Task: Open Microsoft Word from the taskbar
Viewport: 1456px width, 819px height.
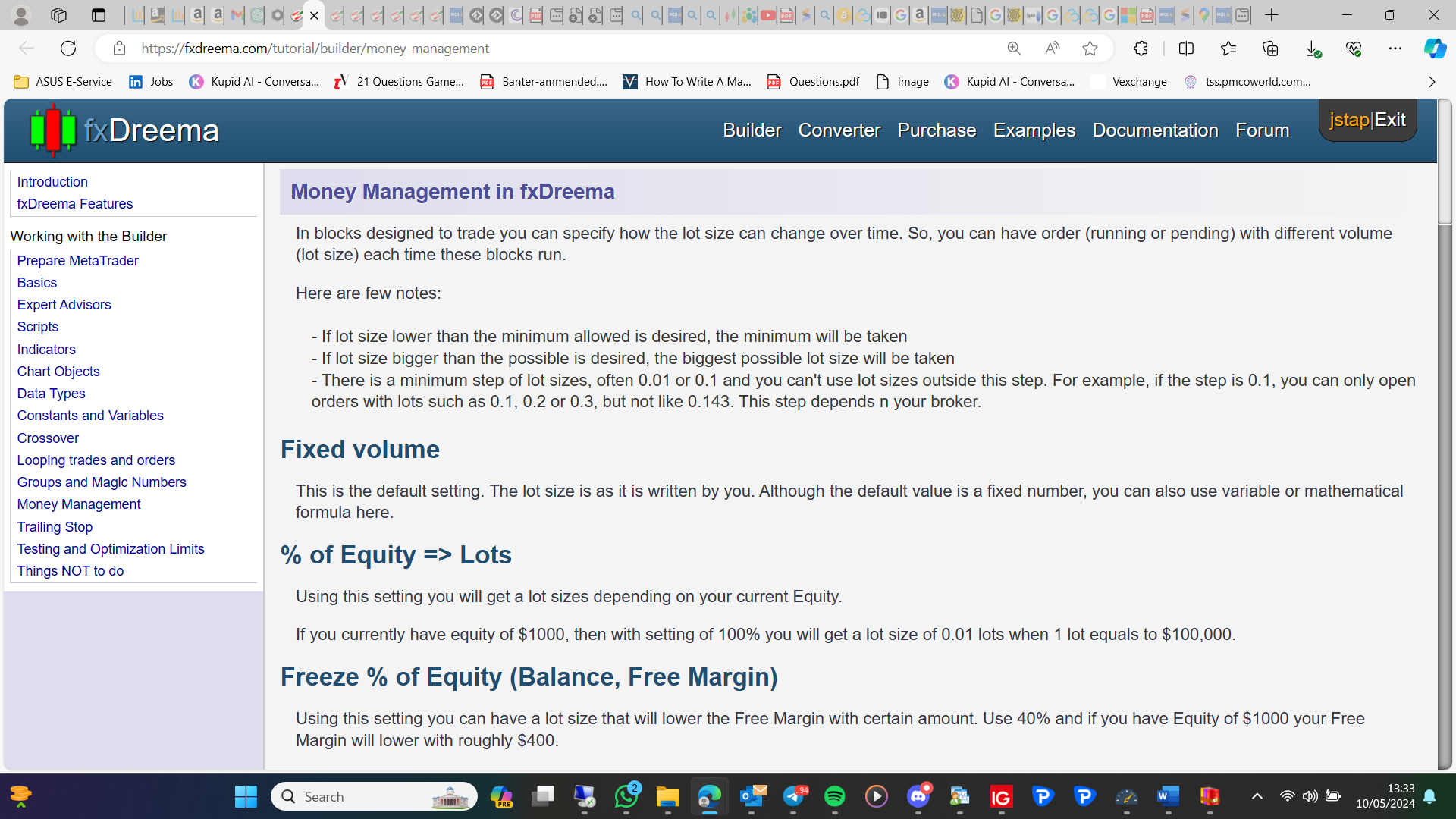Action: click(1168, 796)
